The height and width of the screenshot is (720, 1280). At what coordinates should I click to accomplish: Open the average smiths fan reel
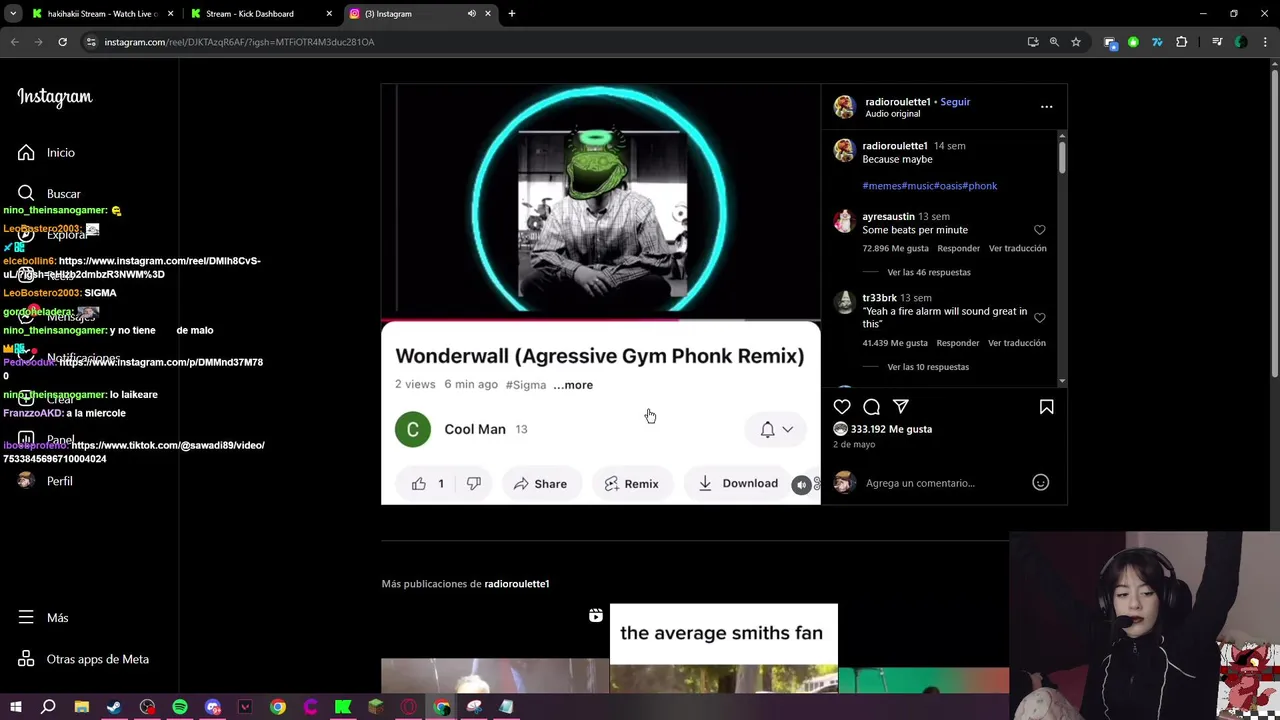click(723, 648)
